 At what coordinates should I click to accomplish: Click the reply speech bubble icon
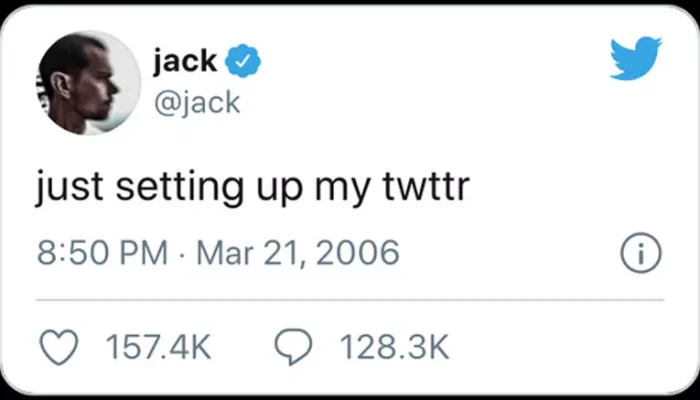(x=292, y=347)
